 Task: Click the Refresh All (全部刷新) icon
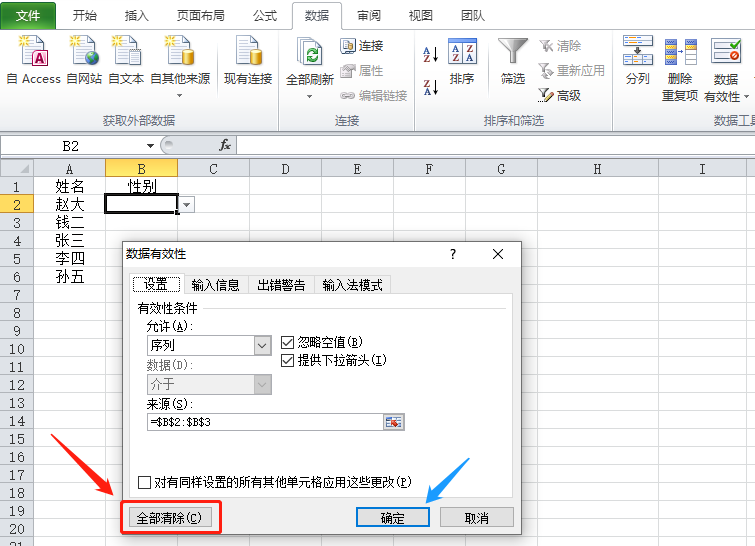[309, 52]
